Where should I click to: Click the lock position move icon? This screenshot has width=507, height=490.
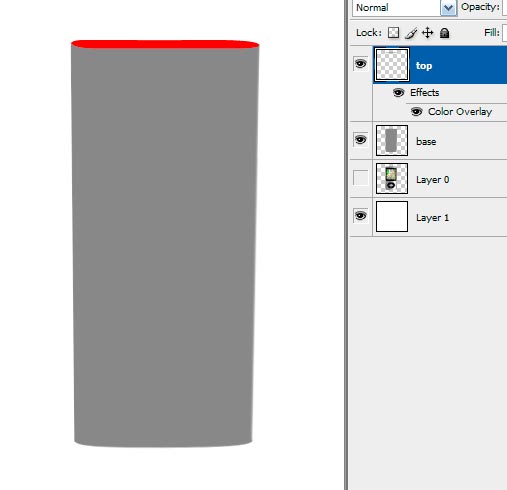[428, 33]
